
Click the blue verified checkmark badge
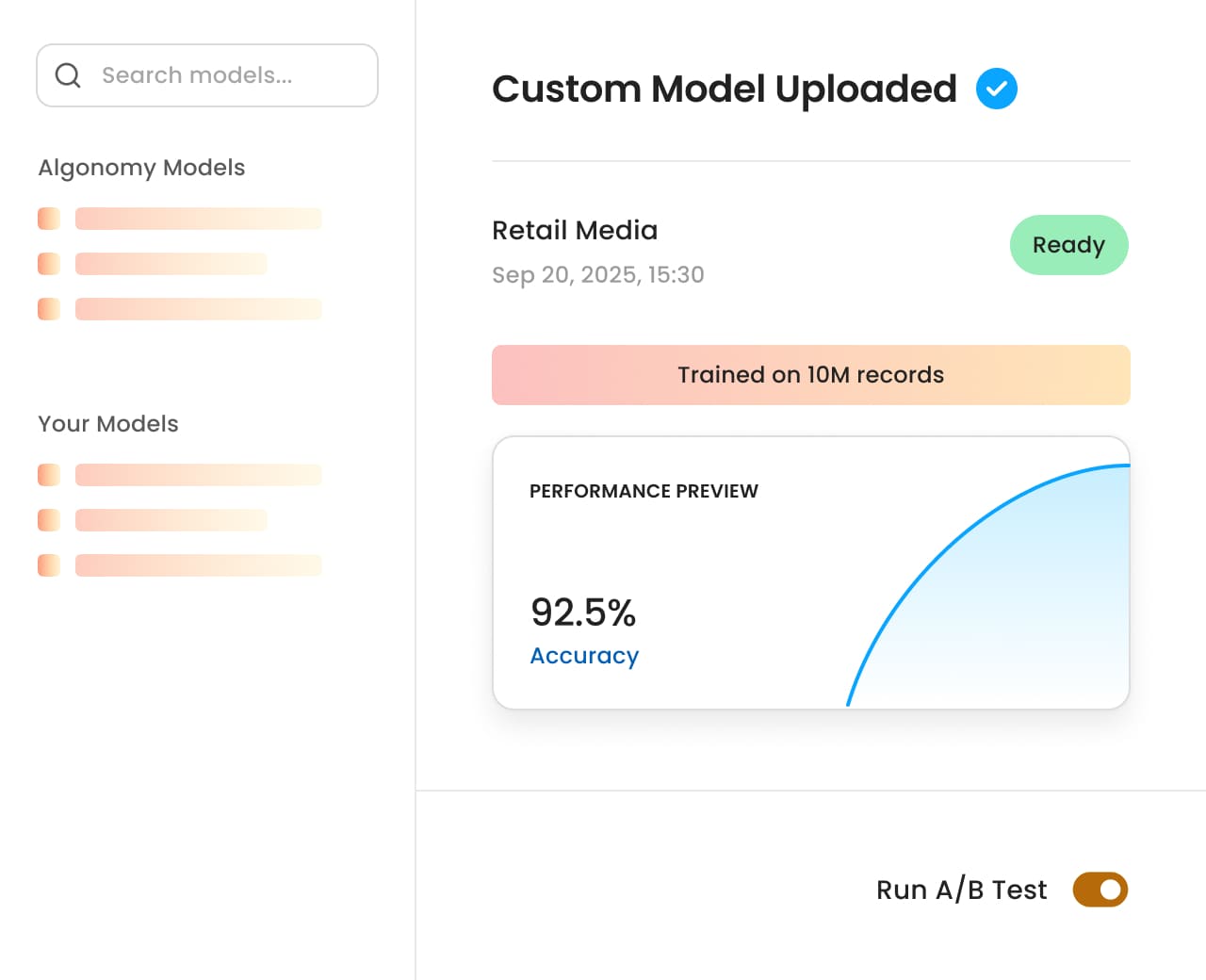996,89
